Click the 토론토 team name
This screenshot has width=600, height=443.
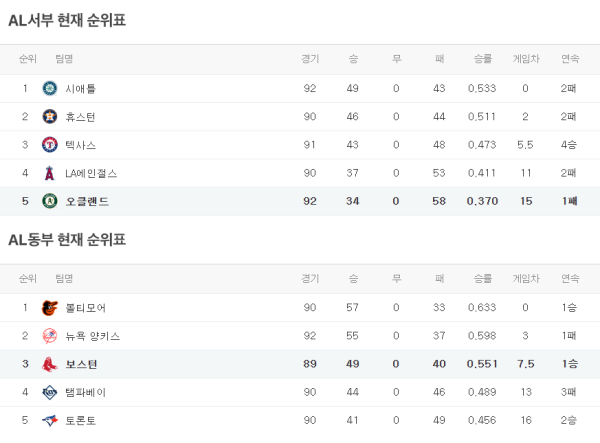click(80, 420)
